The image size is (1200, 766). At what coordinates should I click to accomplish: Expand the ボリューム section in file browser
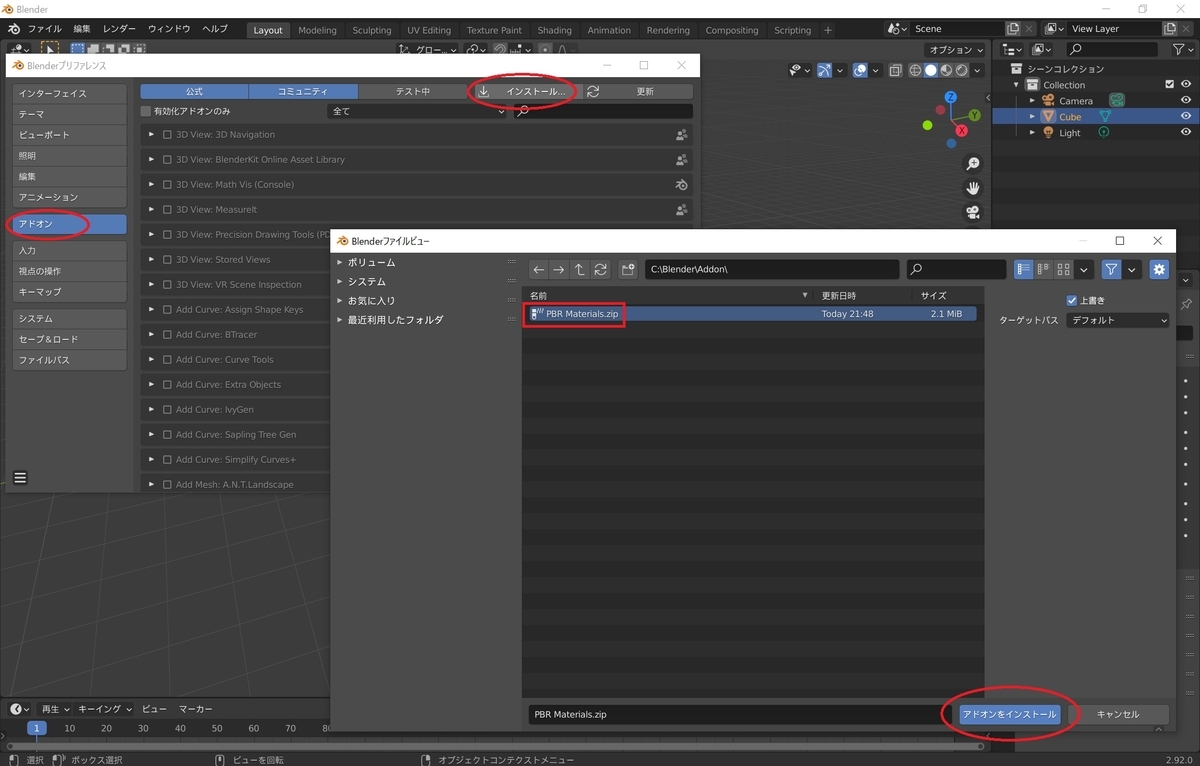(340, 262)
